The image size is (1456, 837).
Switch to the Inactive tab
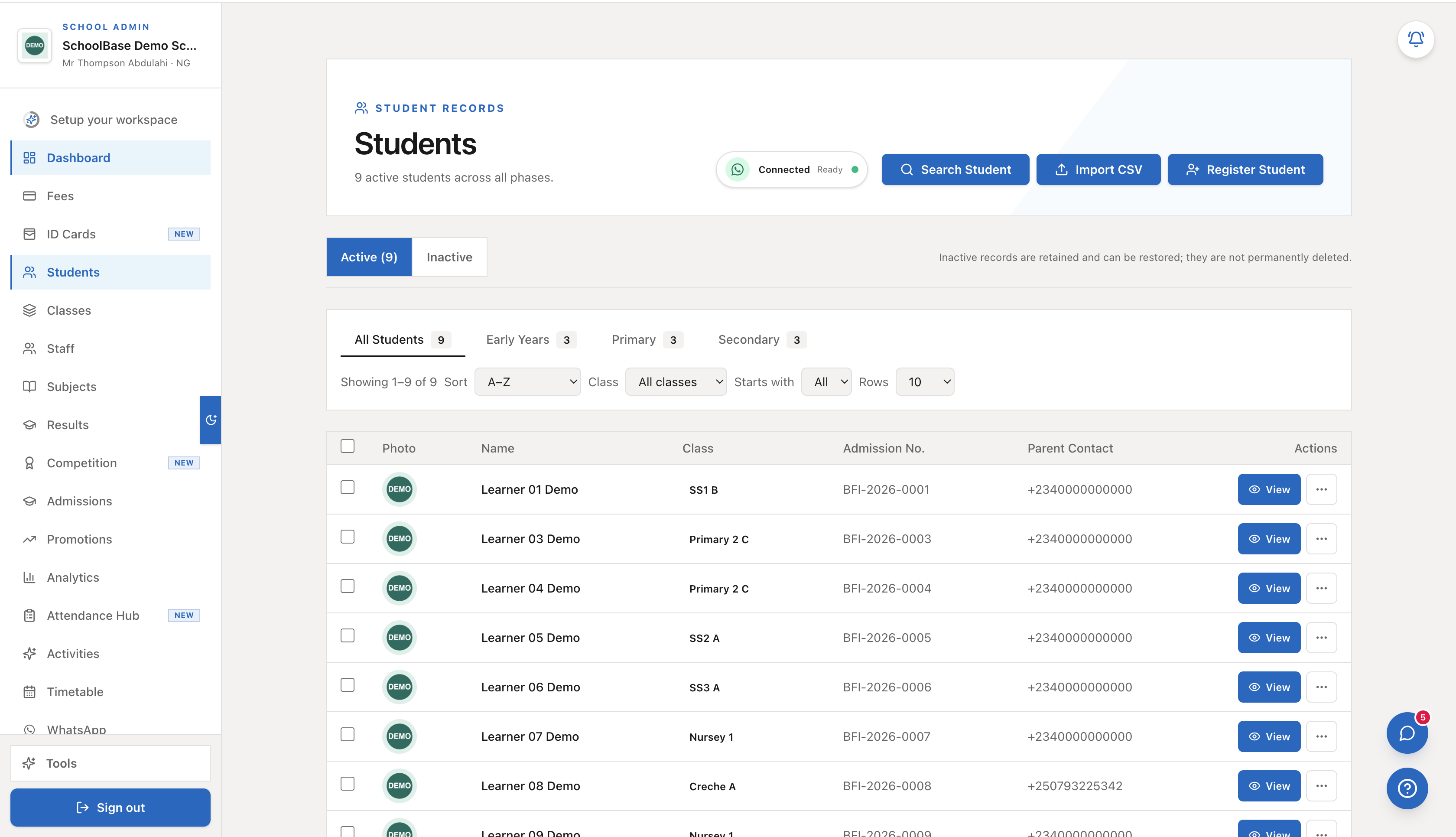tap(449, 257)
